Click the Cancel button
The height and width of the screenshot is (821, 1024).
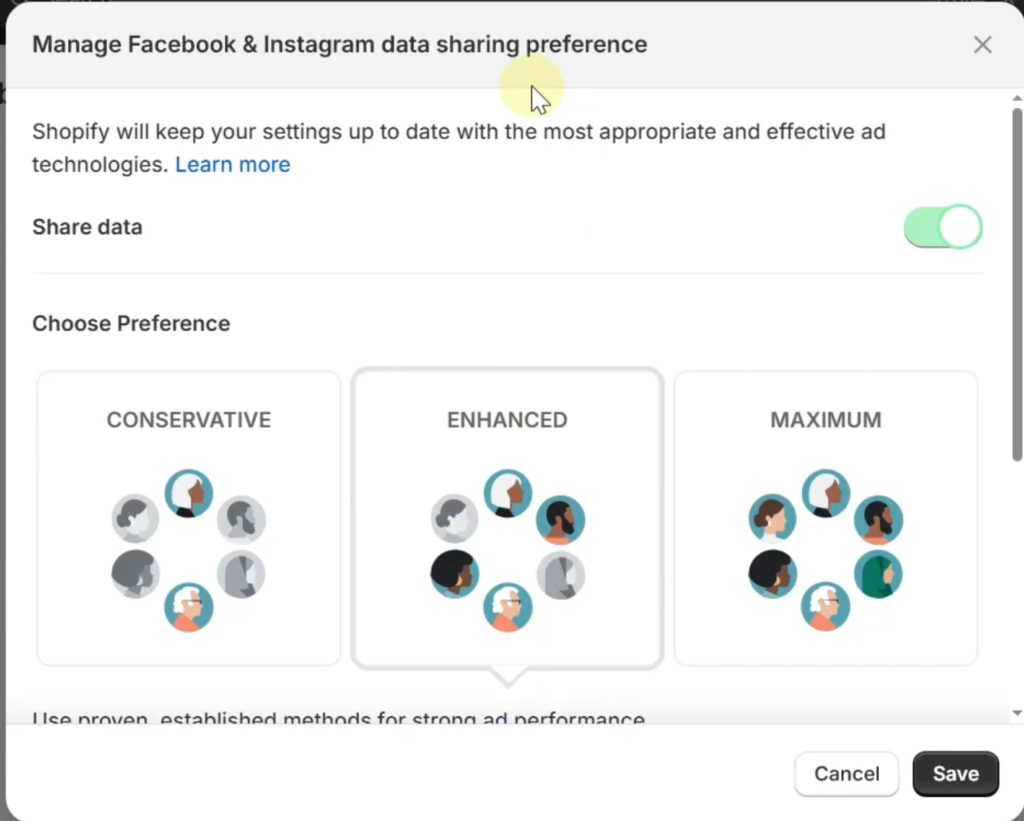pos(846,774)
